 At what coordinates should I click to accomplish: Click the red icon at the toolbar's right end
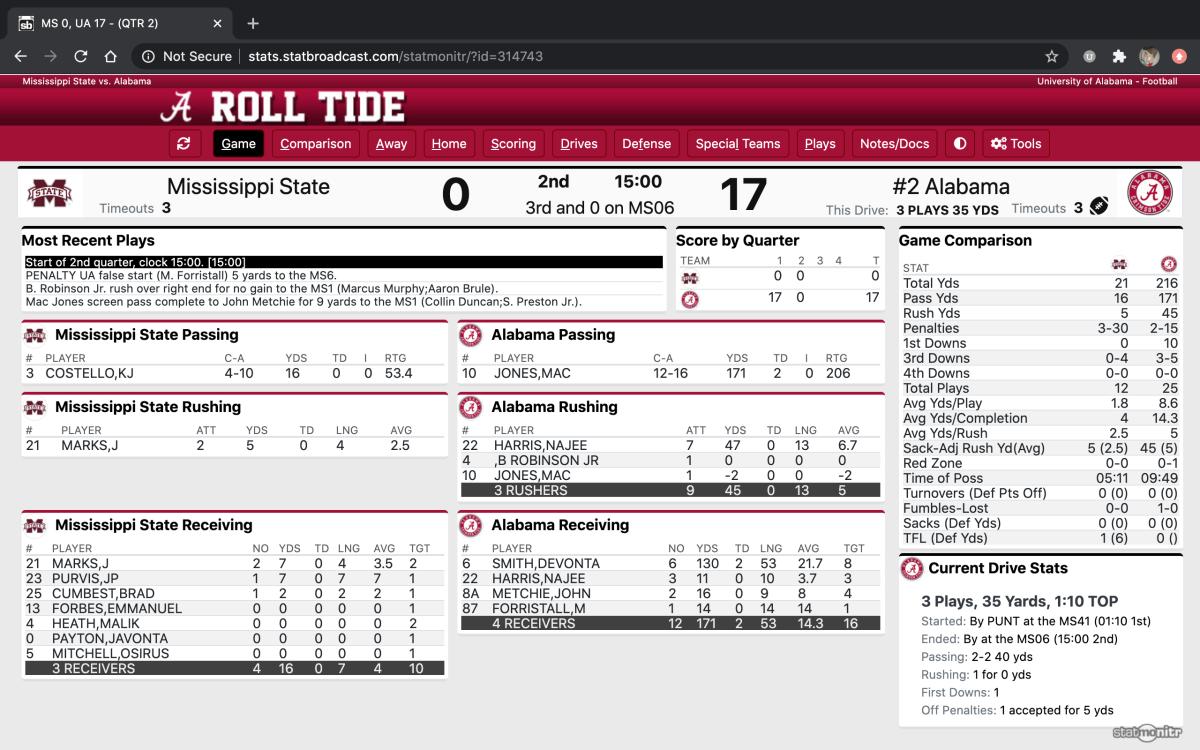pyautogui.click(x=1179, y=56)
